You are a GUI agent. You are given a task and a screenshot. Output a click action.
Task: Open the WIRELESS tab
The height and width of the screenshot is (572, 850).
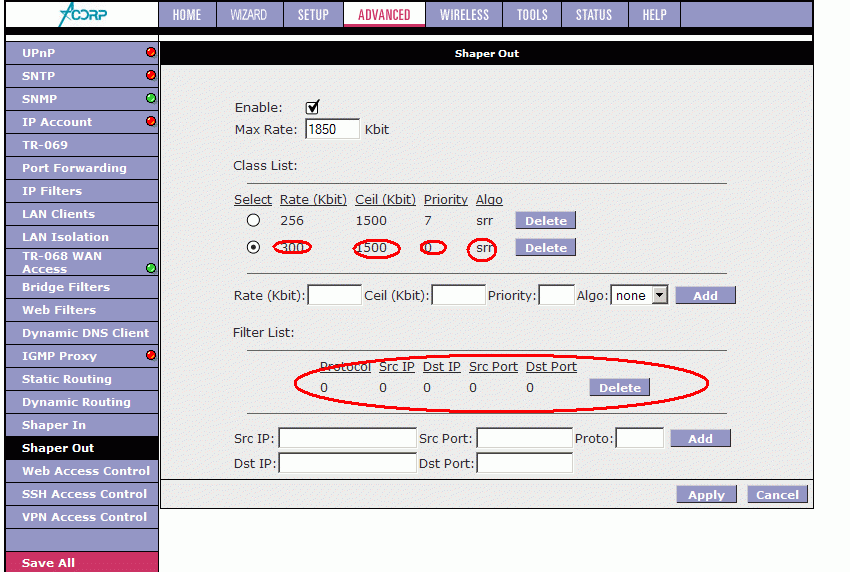pos(465,15)
